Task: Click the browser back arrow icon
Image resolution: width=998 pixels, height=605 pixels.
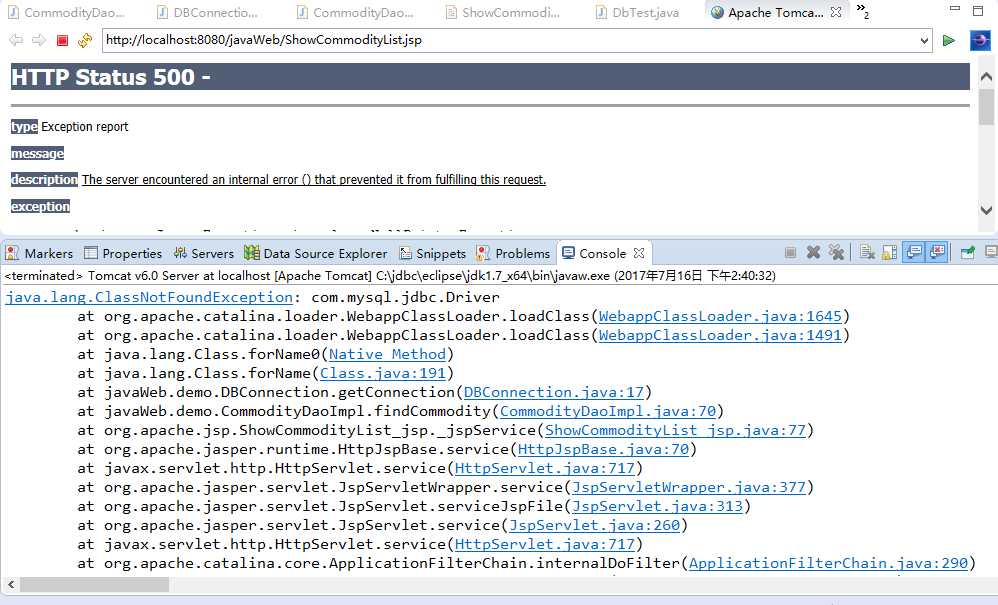Action: pyautogui.click(x=17, y=40)
